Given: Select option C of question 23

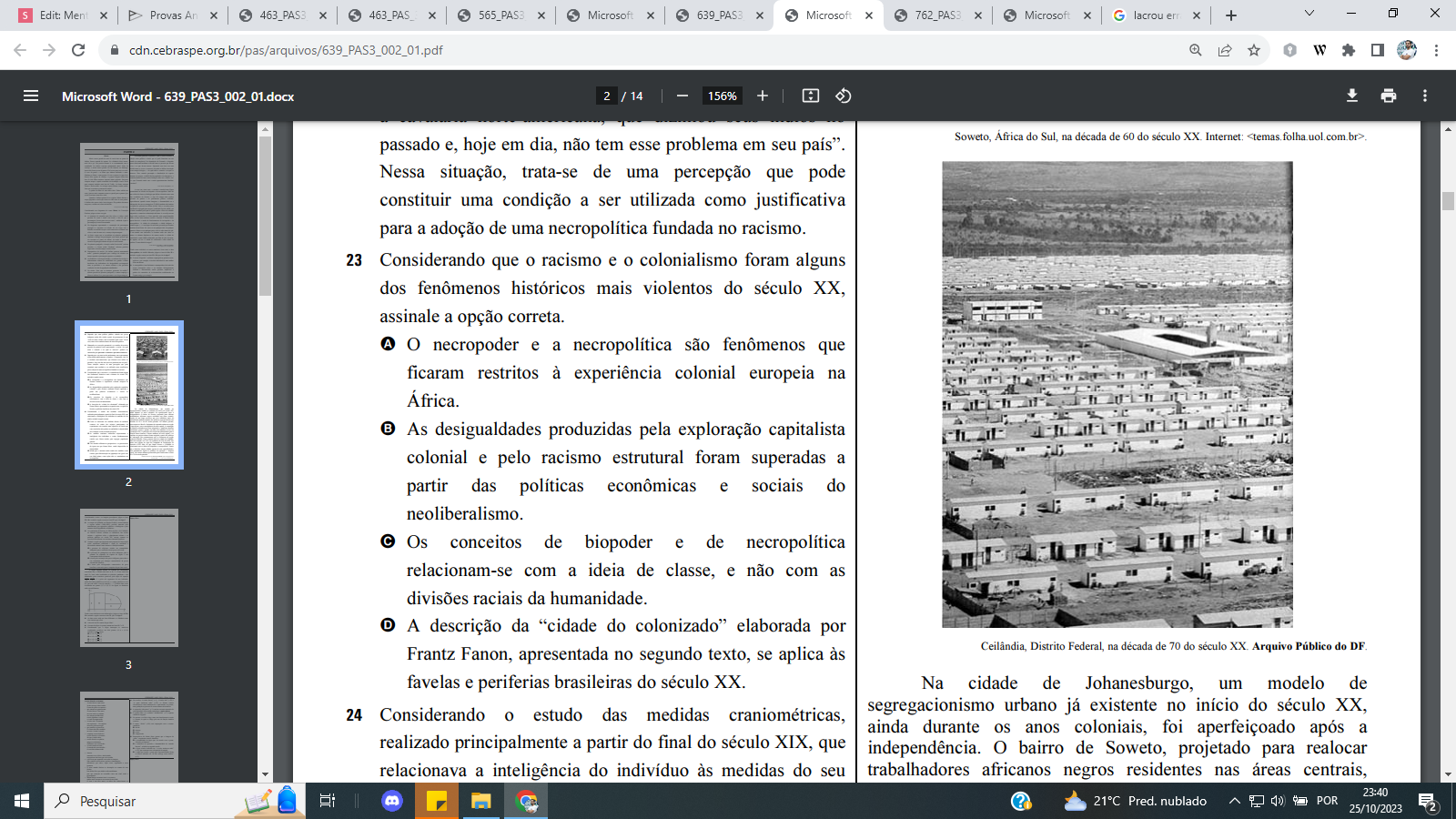Looking at the screenshot, I should coord(389,541).
